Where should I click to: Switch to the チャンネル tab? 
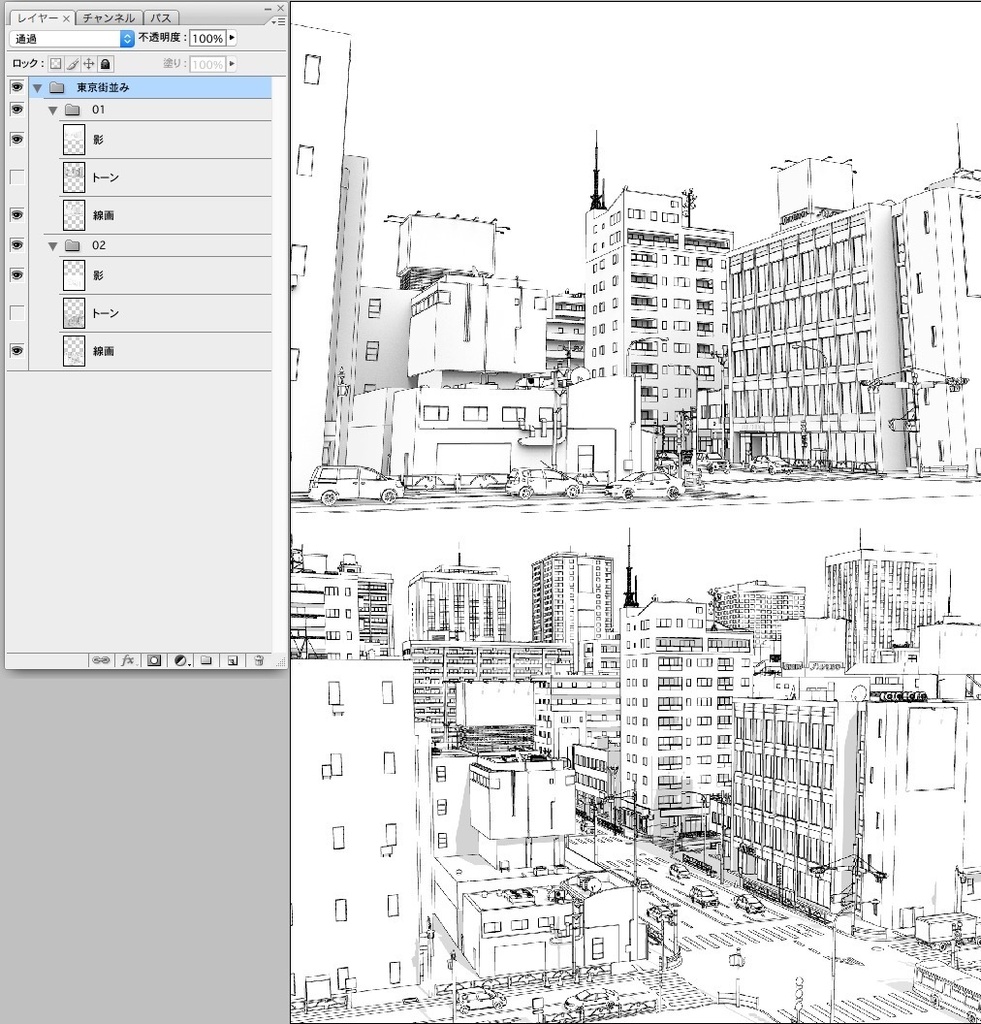107,16
